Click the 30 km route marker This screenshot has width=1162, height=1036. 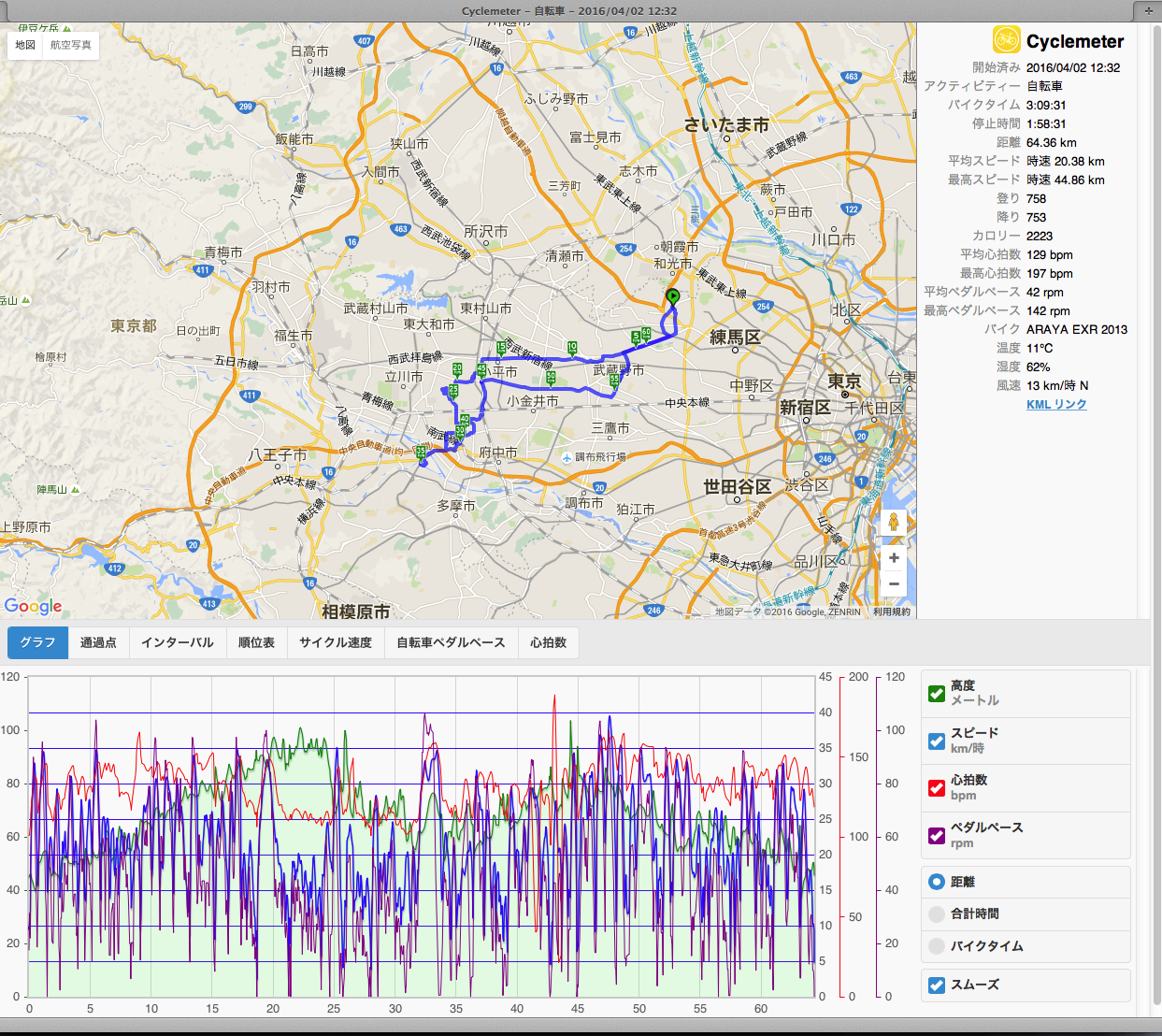[460, 431]
